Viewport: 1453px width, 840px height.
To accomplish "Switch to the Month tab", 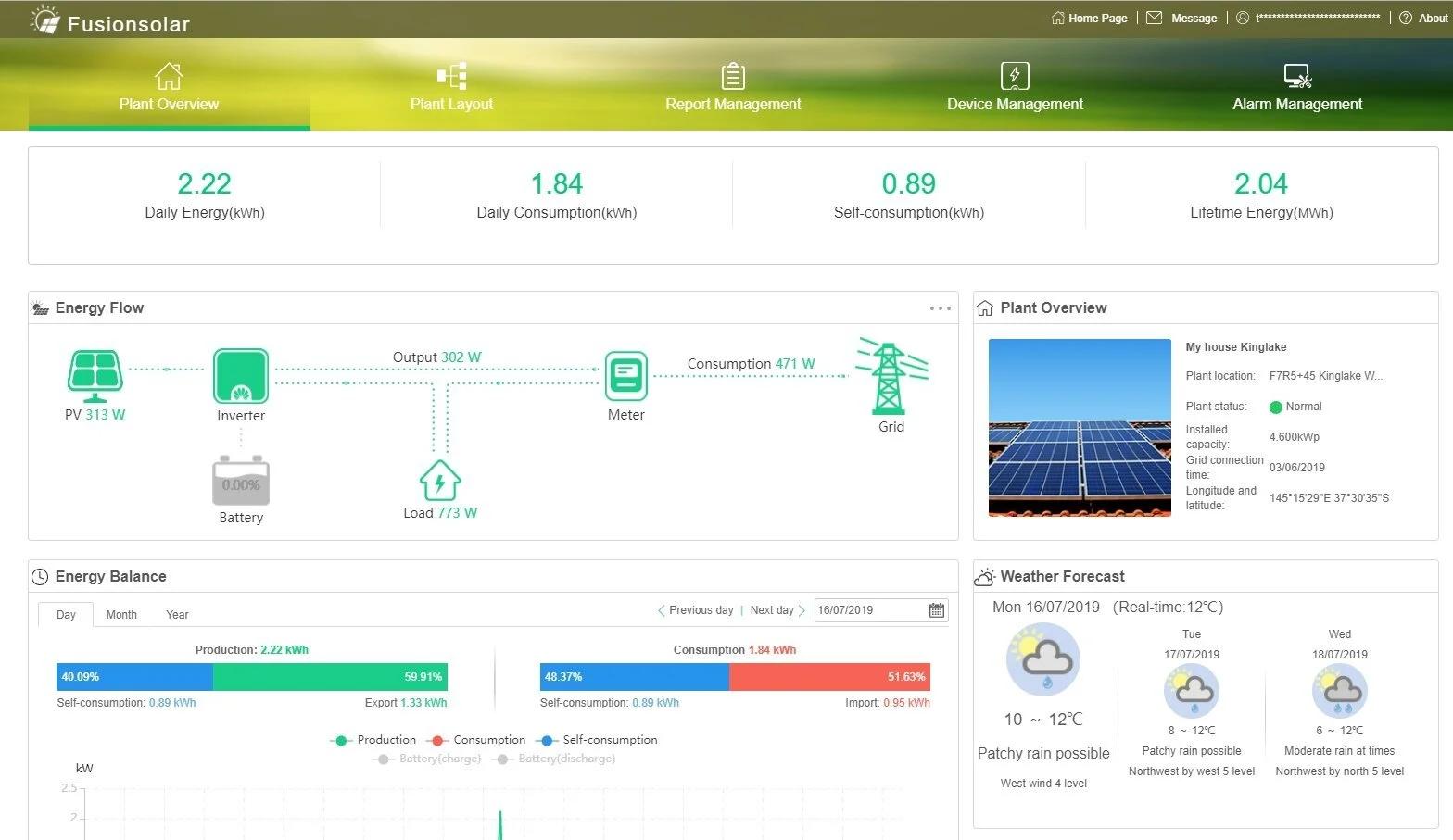I will click(121, 615).
